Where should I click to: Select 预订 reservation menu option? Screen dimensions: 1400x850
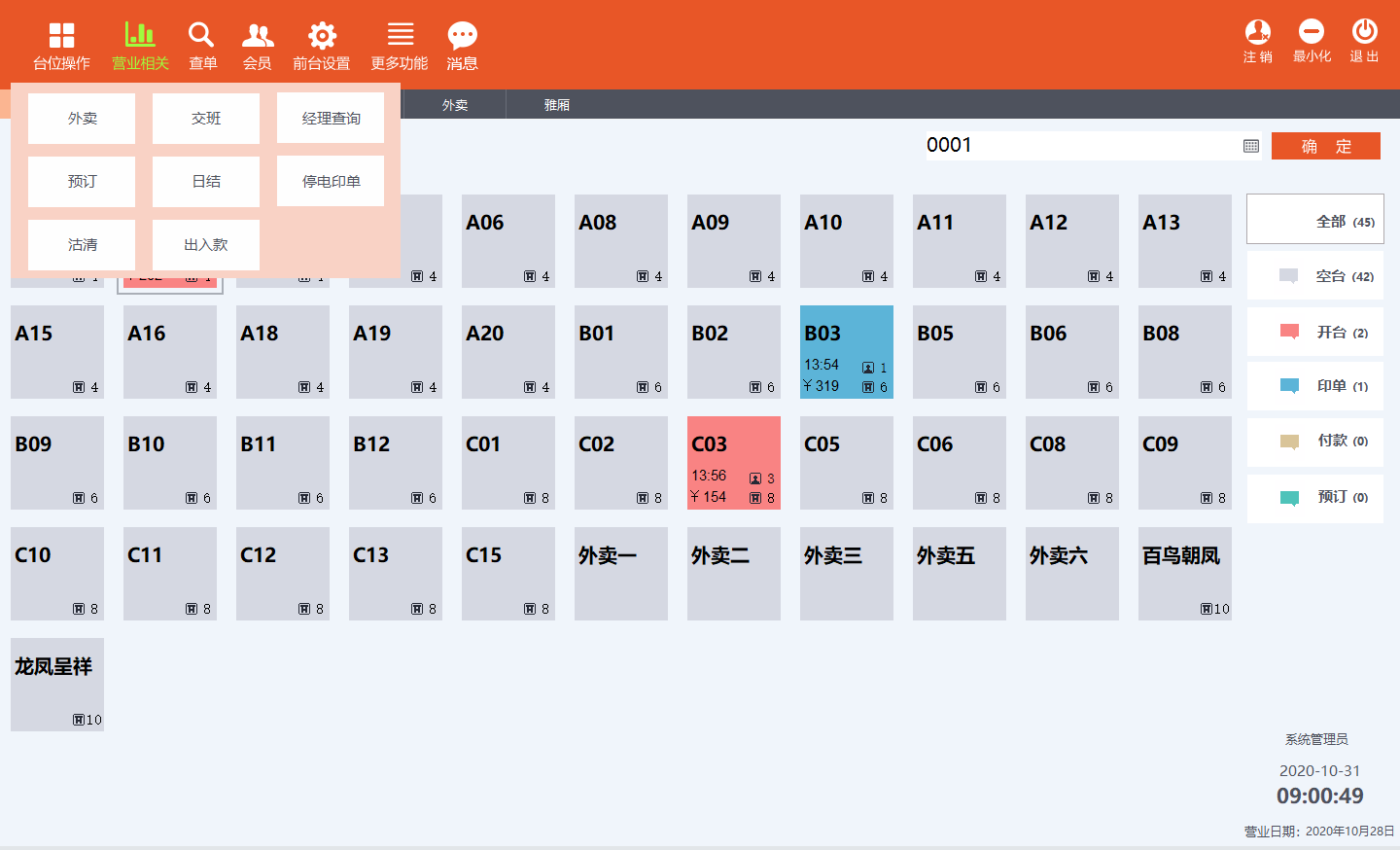tap(82, 182)
